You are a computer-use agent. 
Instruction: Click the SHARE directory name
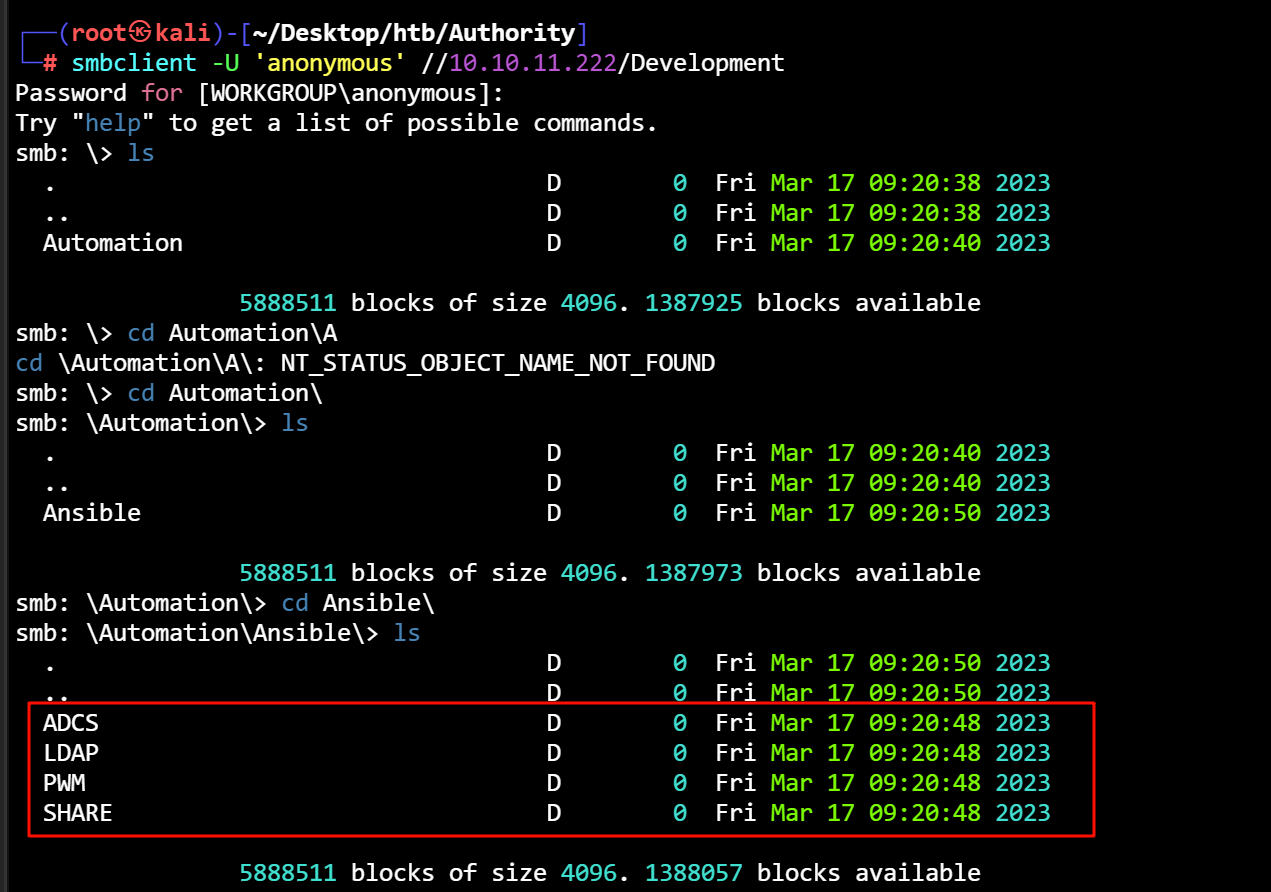click(77, 813)
